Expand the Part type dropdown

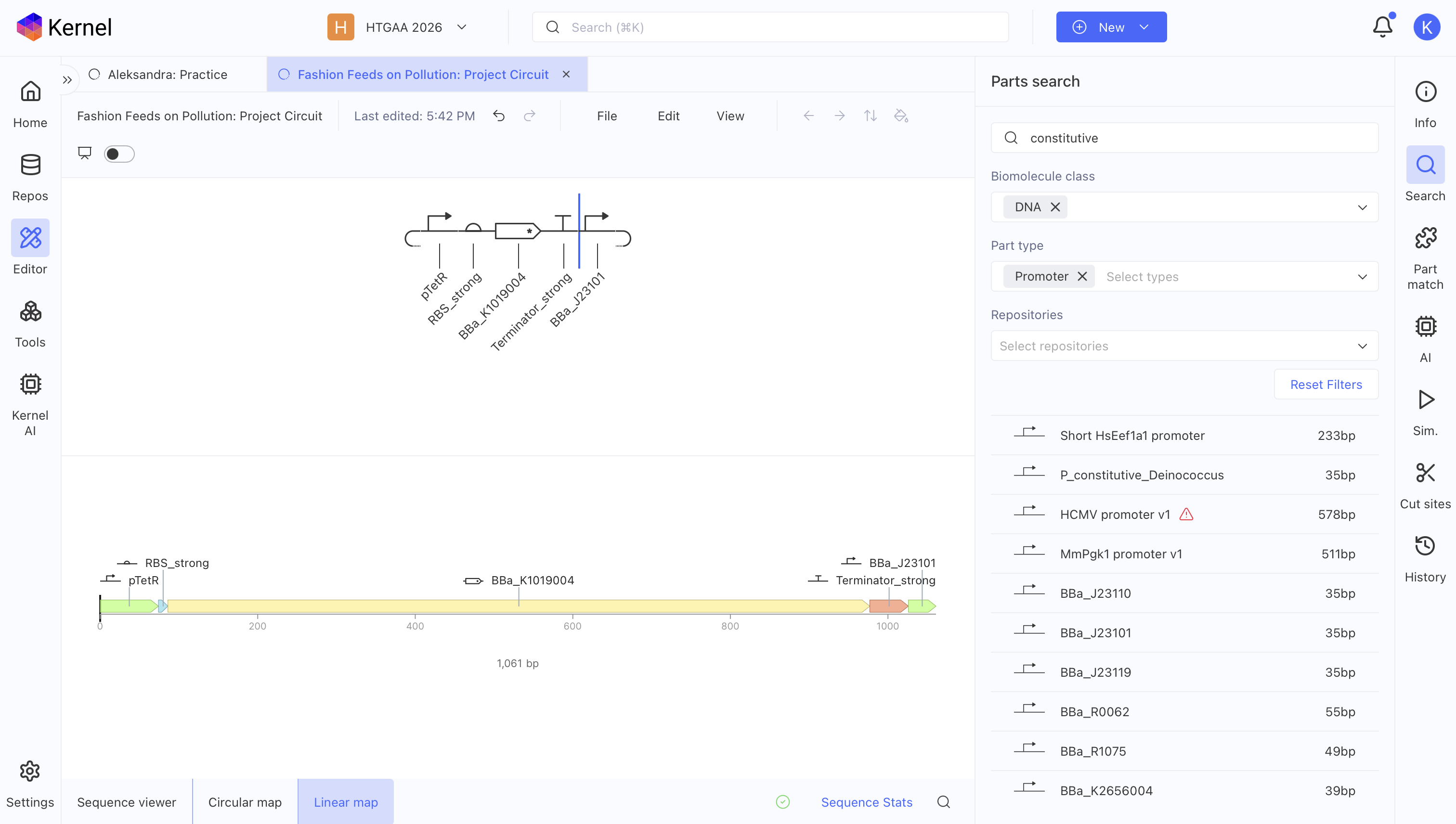(1362, 277)
